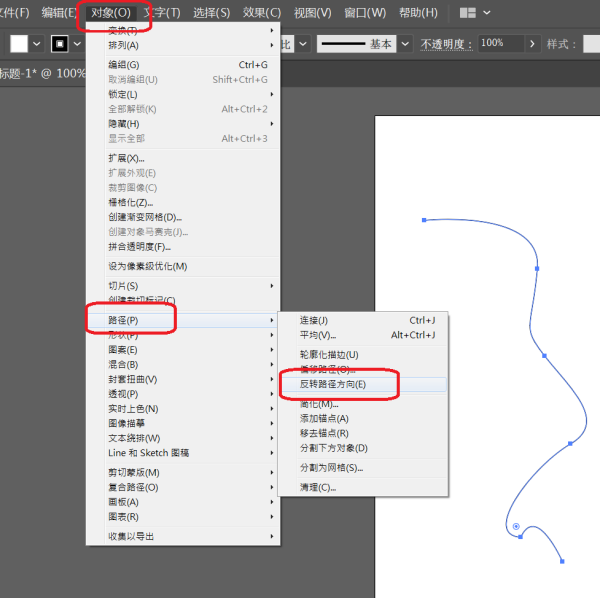This screenshot has height=598, width=600.
Task: Click the 不透明度 label link
Action: (446, 44)
